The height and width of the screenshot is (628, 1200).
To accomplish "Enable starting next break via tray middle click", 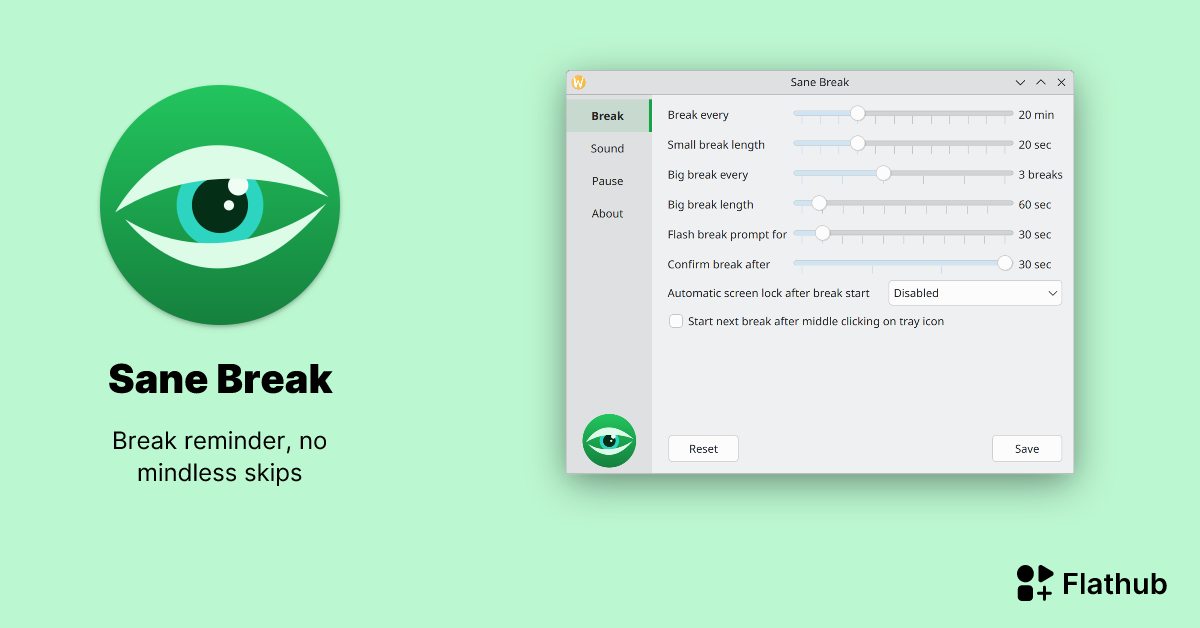I will click(676, 321).
